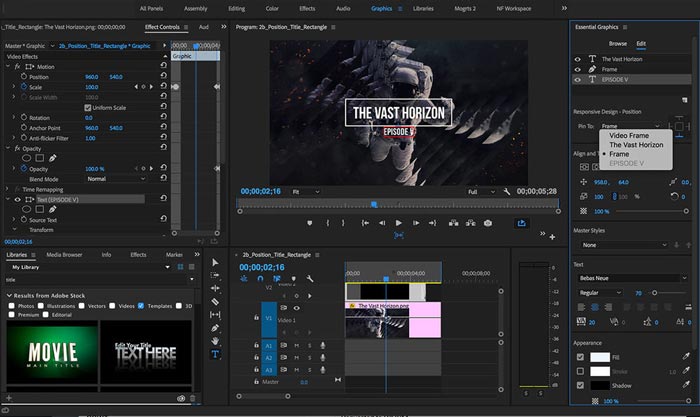Enable Stroke checkbox in Appearance
This screenshot has width=700, height=417.
(x=580, y=371)
